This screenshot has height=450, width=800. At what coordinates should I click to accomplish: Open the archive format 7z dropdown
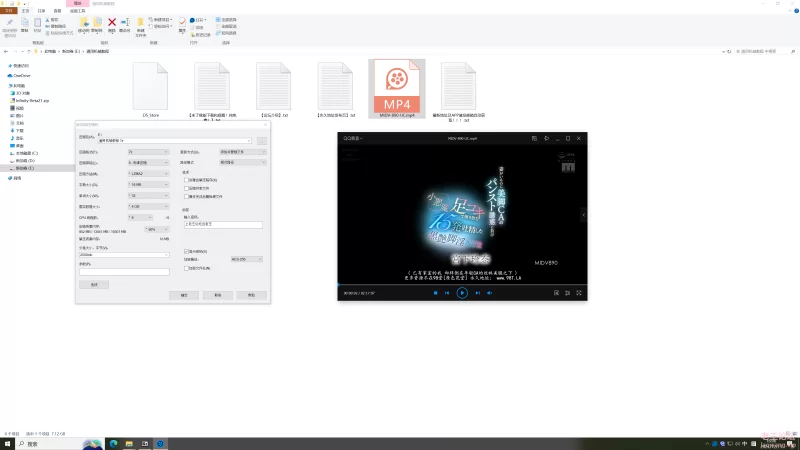pyautogui.click(x=148, y=152)
